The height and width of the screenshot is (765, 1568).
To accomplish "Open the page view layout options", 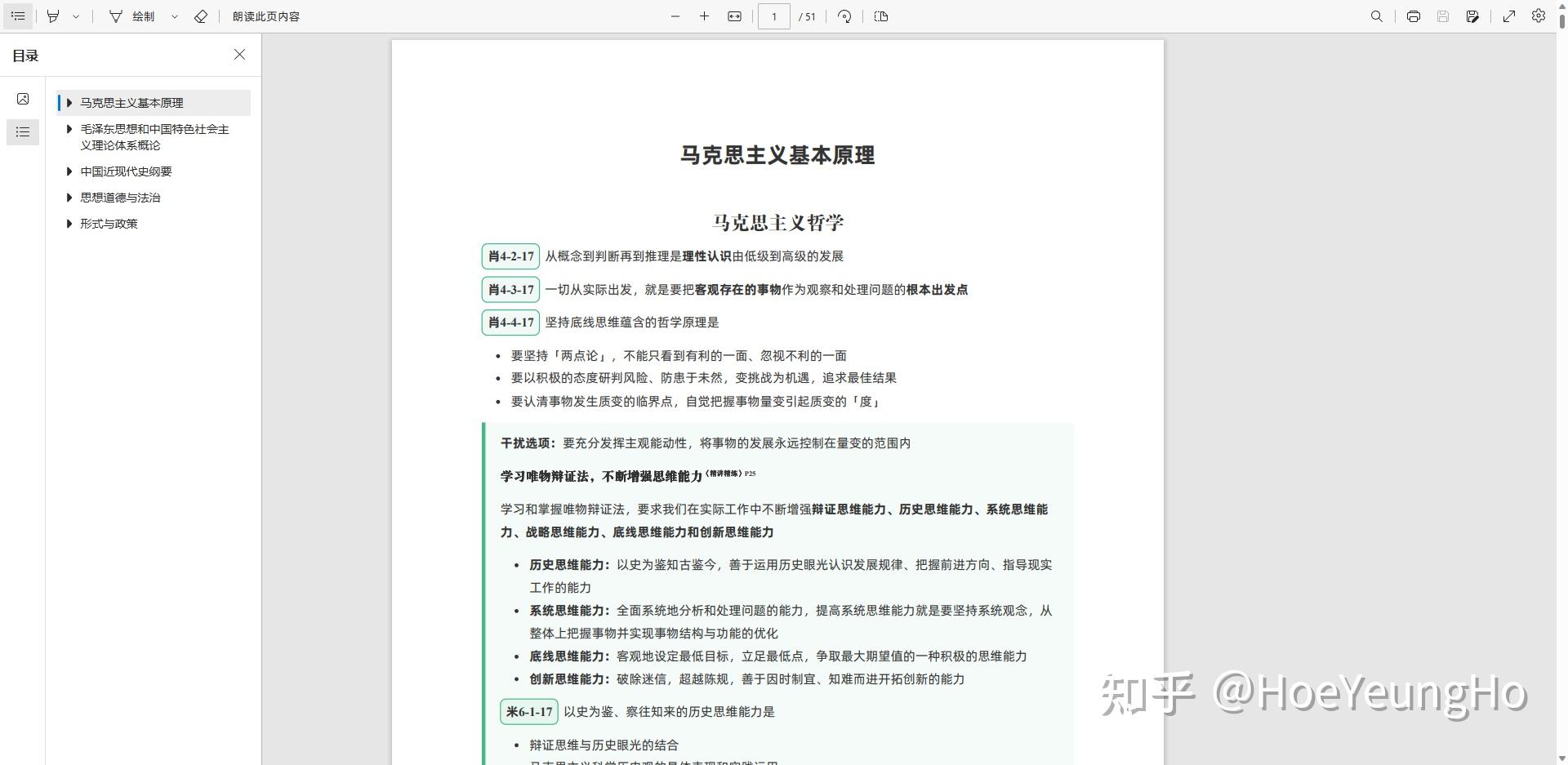I will pos(880,16).
